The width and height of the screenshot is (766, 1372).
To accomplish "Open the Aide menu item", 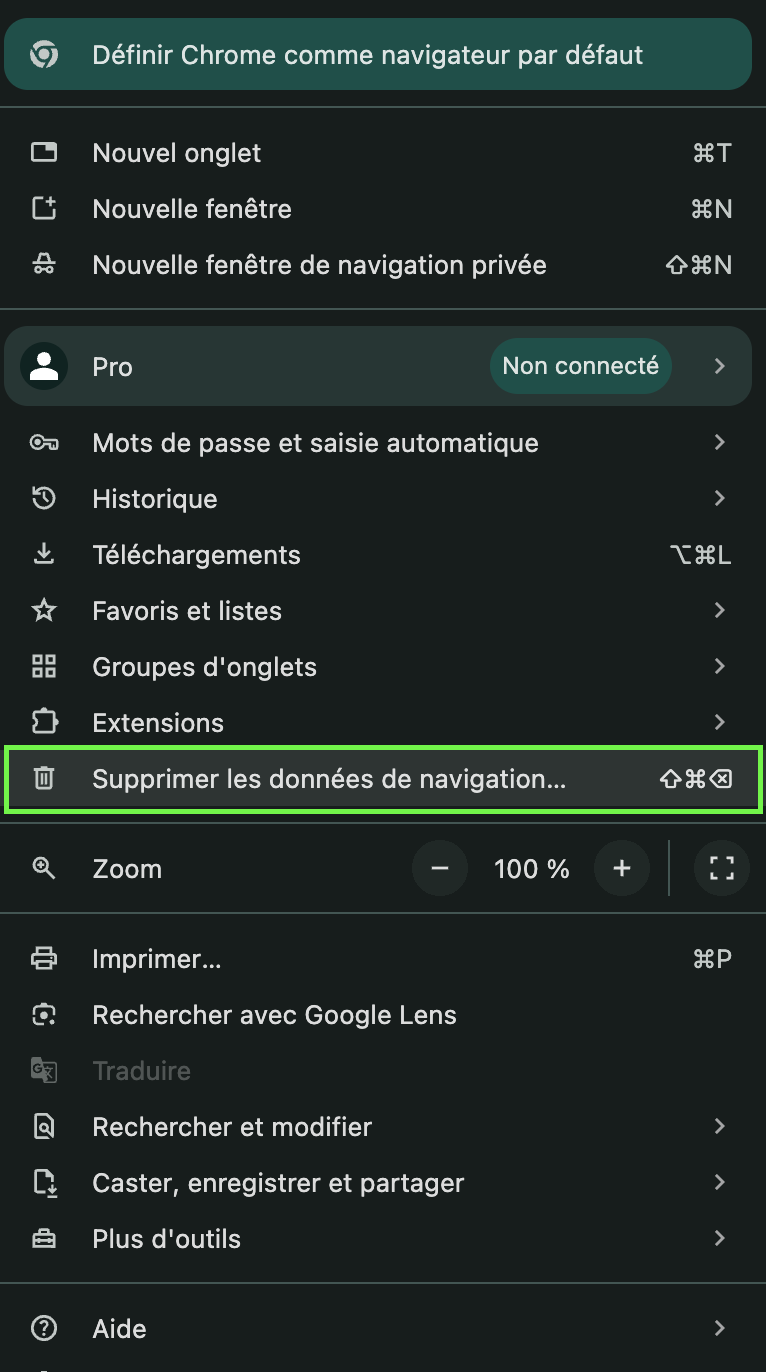I will [x=120, y=1329].
